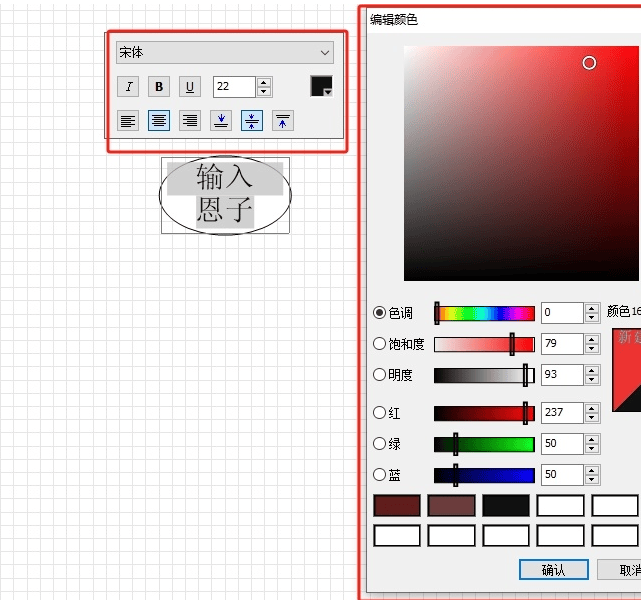641x600 pixels.
Task: Align text to the top
Action: click(x=283, y=121)
